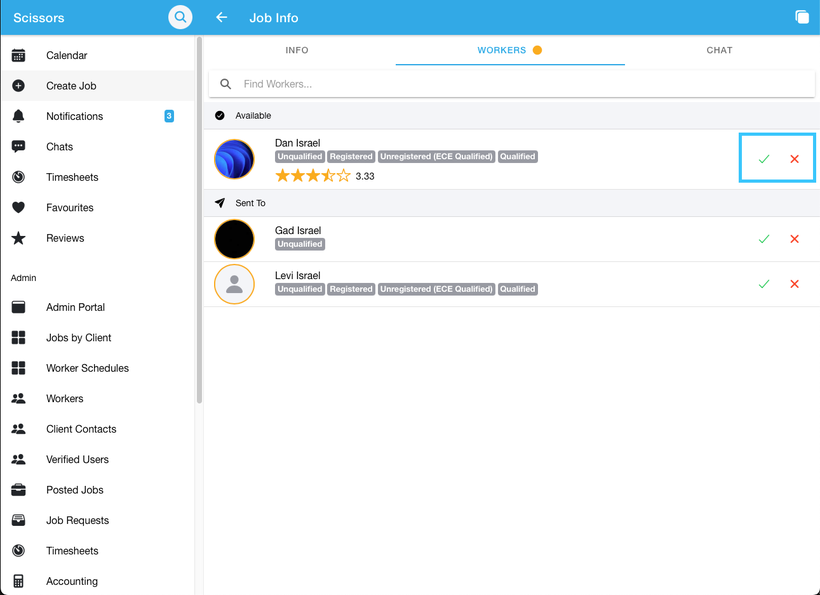Viewport: 820px width, 595px height.
Task: Approve Gad Israel using the green checkmark
Action: point(764,239)
